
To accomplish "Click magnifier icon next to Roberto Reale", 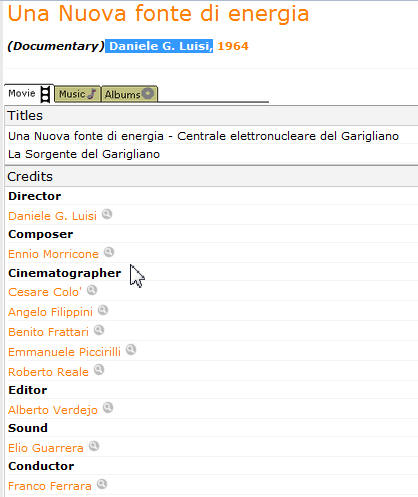I will click(x=99, y=370).
